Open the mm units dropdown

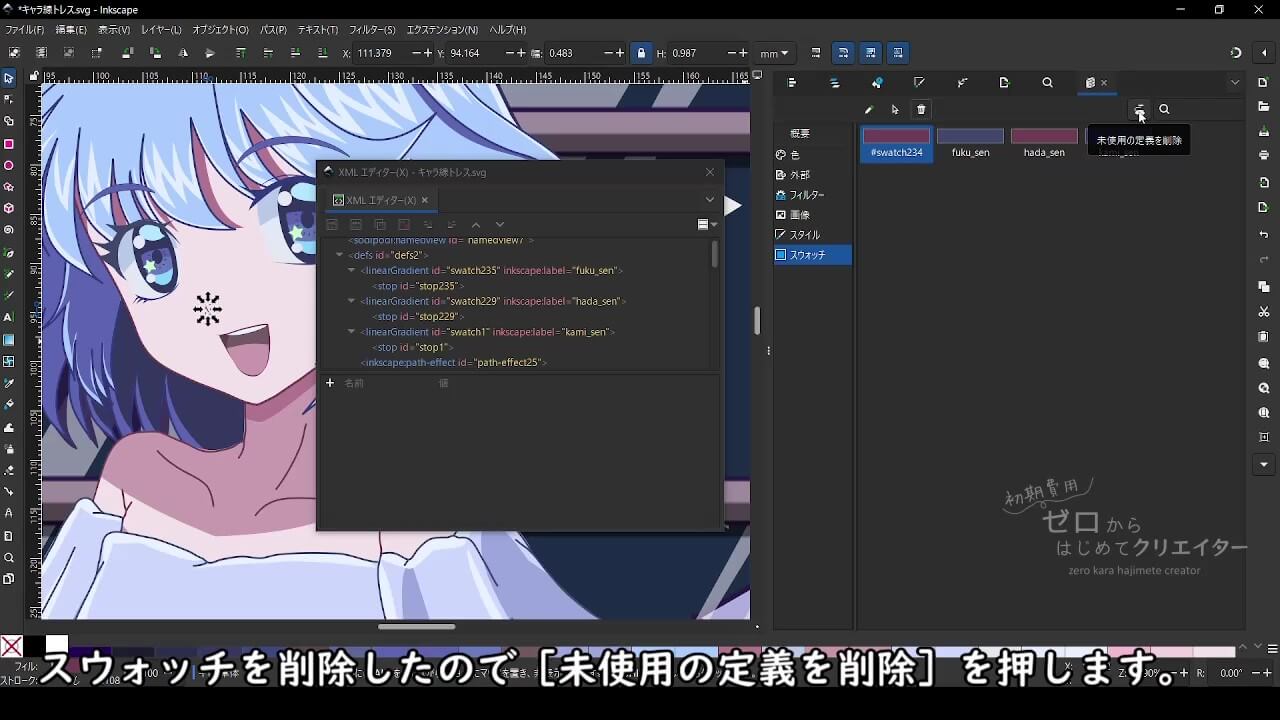tap(774, 53)
